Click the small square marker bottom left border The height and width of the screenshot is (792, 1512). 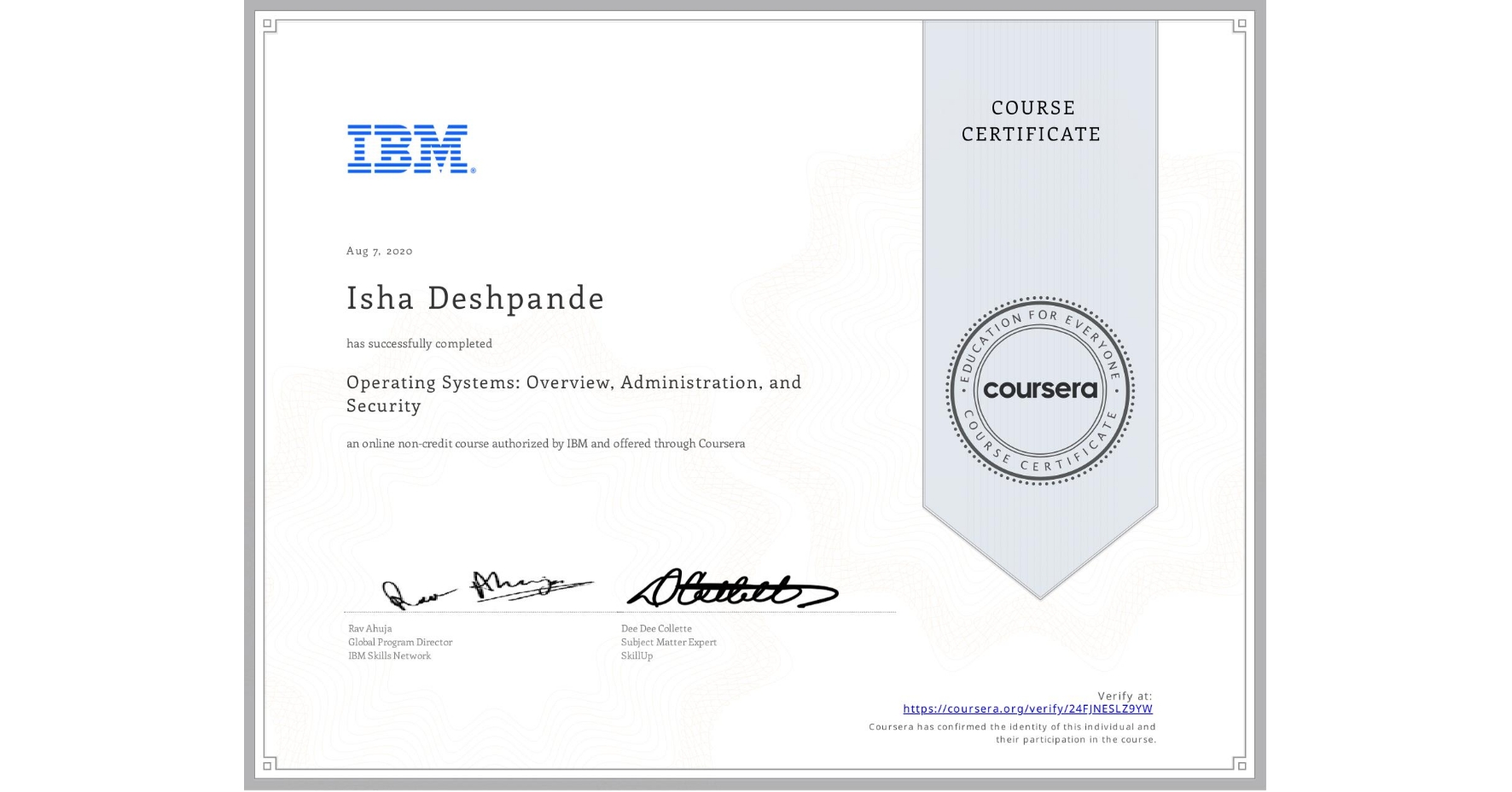tap(267, 765)
